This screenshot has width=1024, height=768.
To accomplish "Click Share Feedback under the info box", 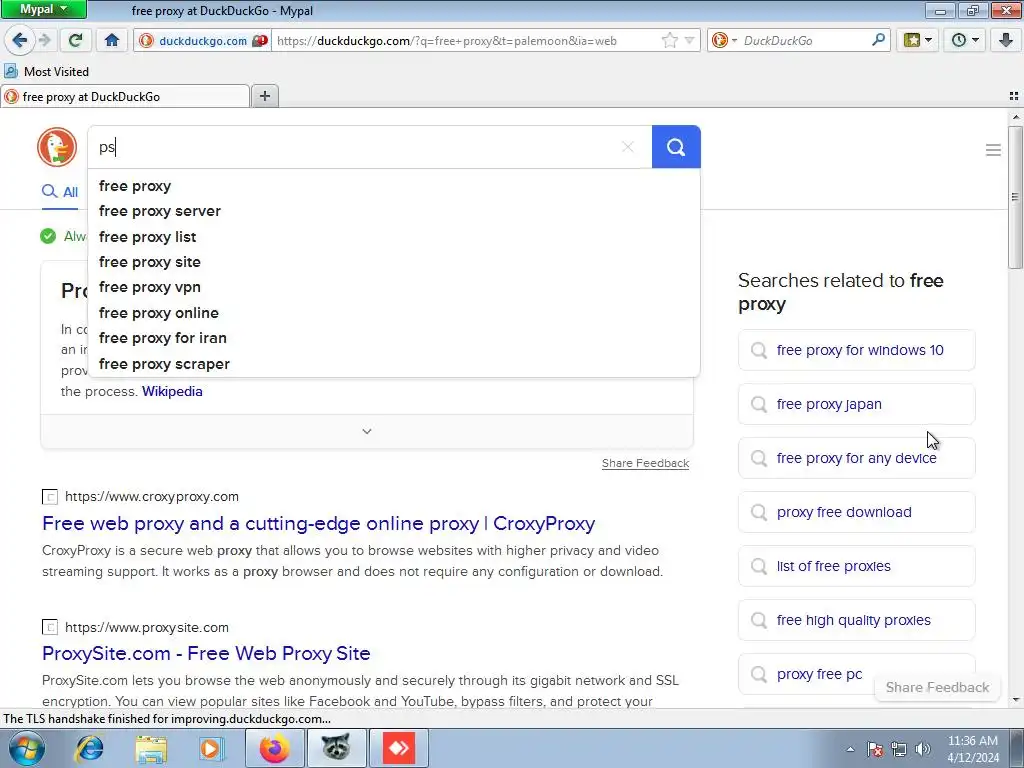I will [645, 463].
